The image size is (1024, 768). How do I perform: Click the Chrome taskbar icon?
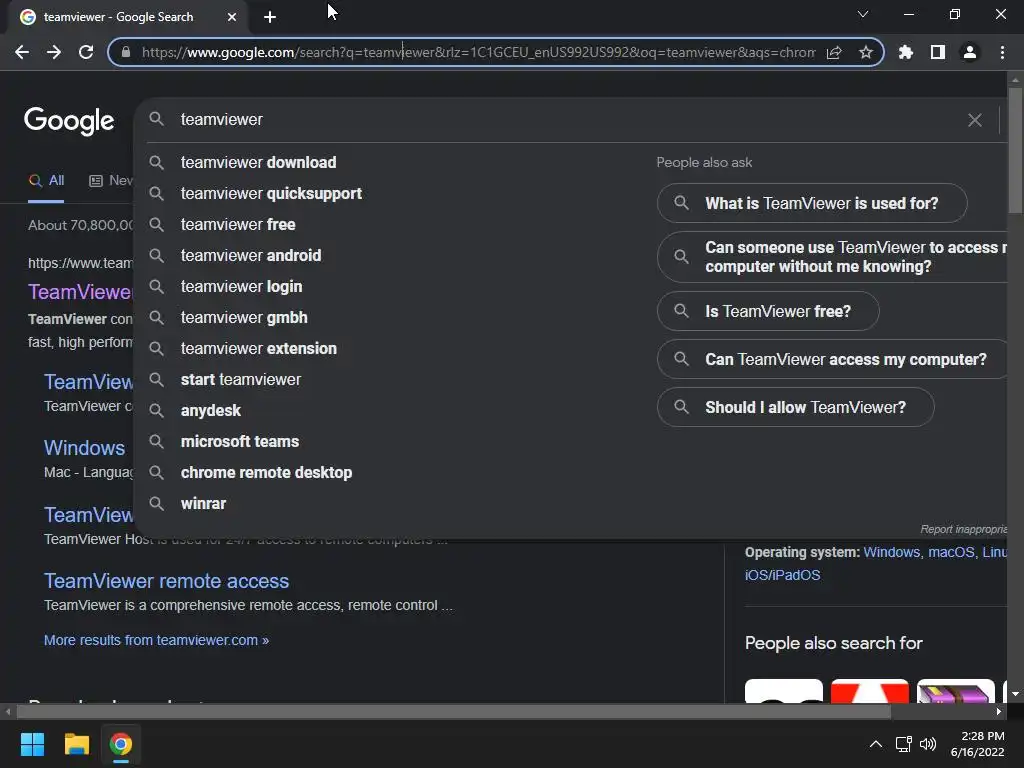point(121,744)
